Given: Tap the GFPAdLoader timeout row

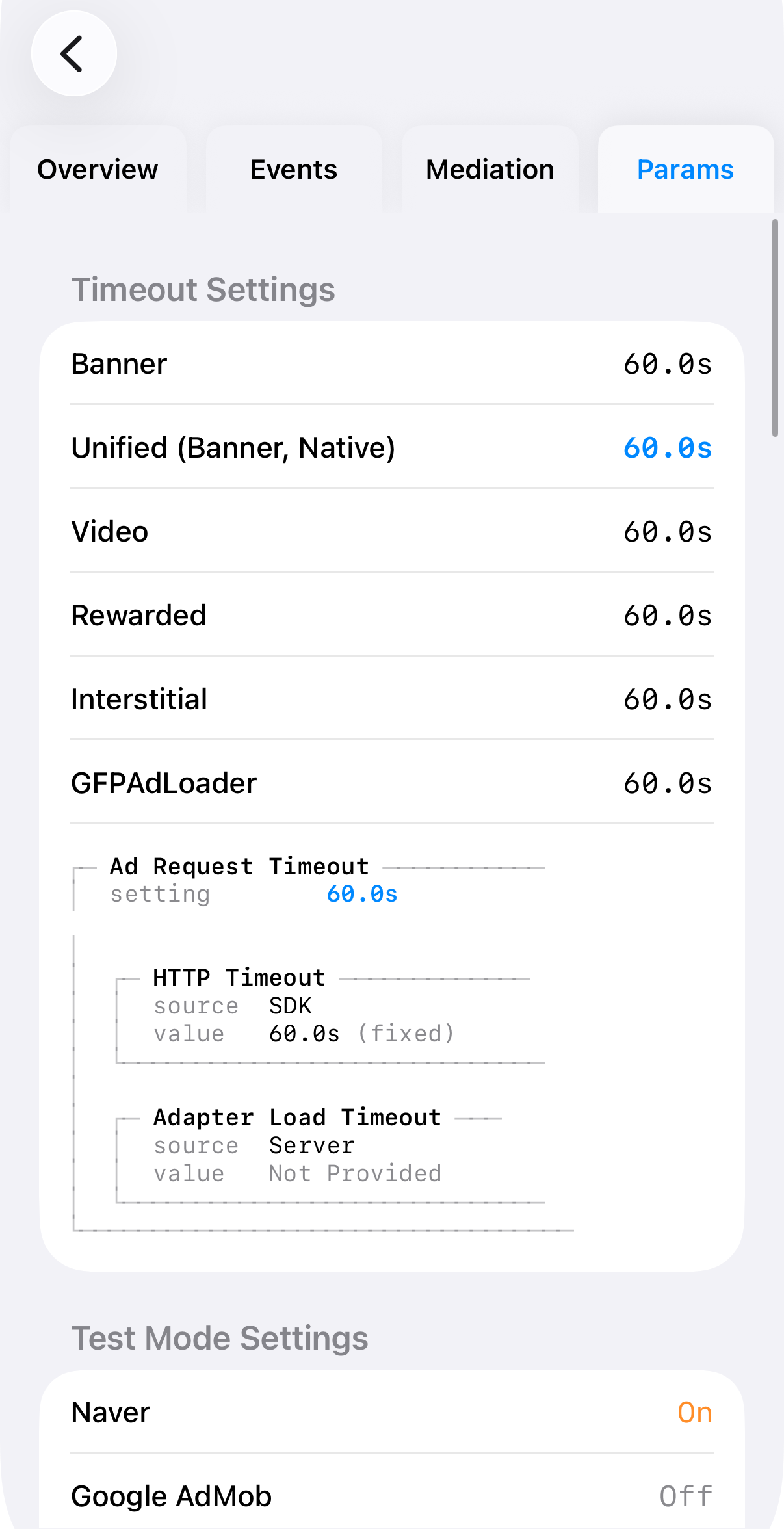Looking at the screenshot, I should pyautogui.click(x=391, y=783).
